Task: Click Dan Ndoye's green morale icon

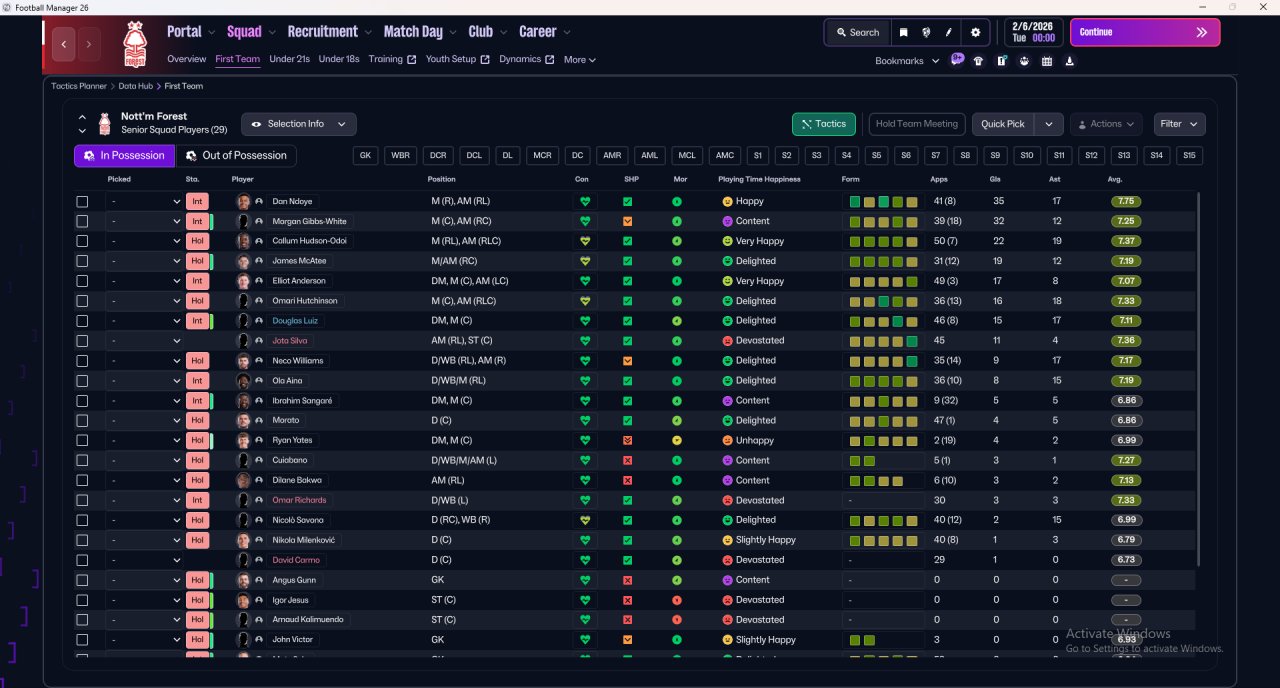Action: (677, 201)
